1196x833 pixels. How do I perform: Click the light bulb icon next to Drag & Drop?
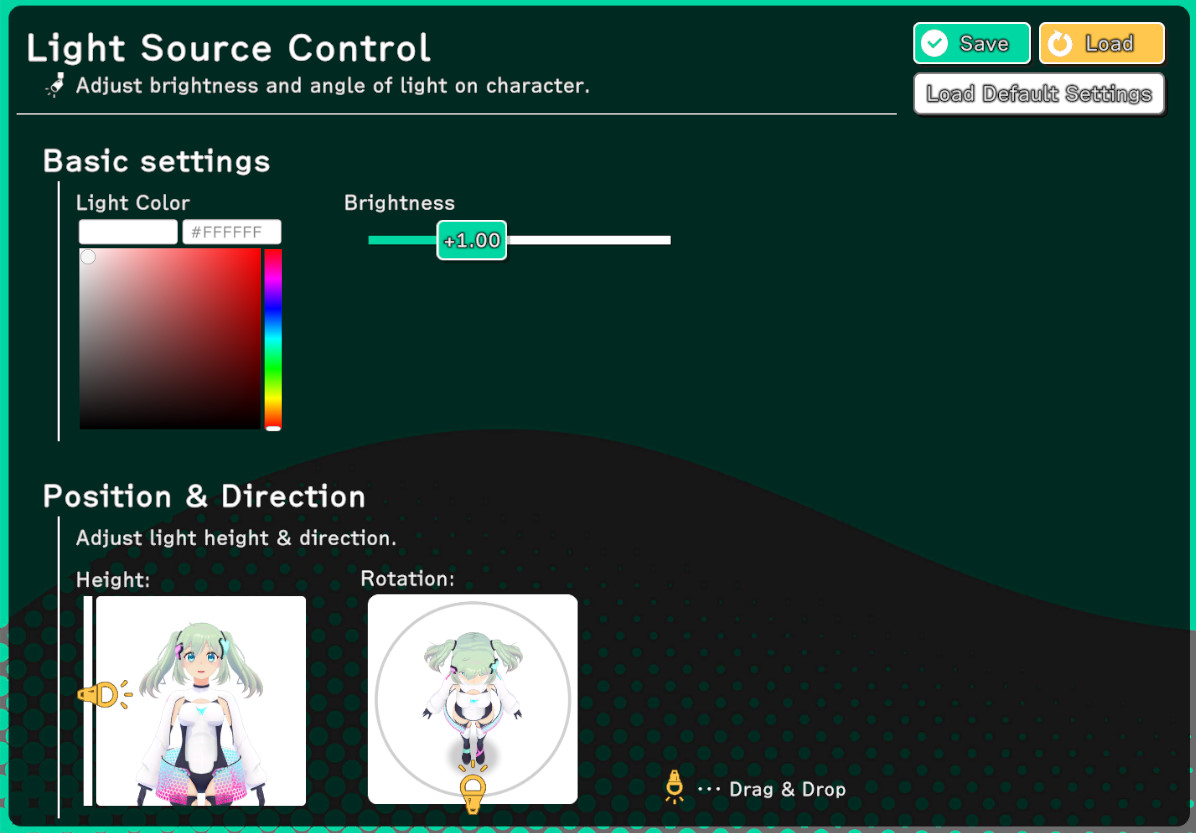675,788
